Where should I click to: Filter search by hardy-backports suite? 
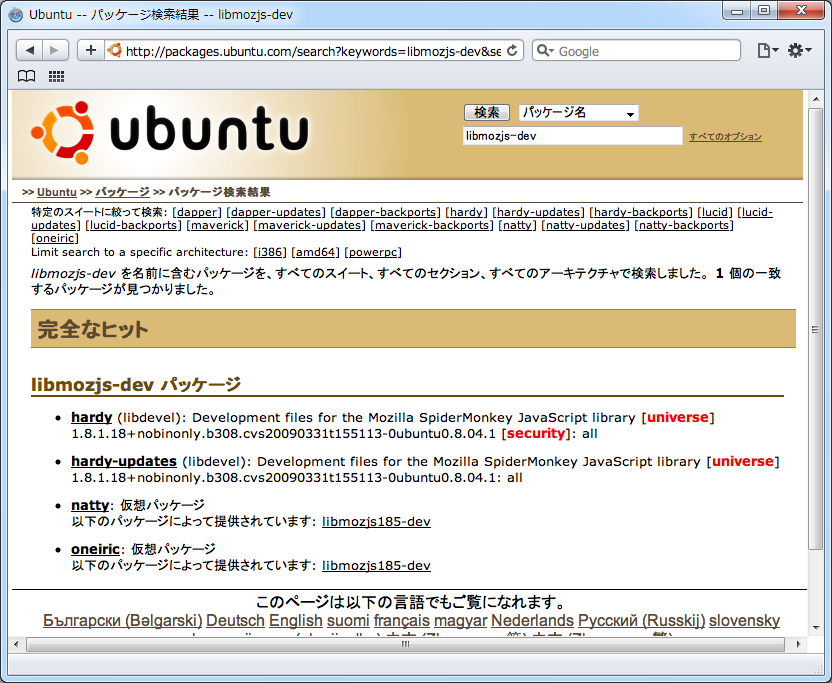[640, 212]
